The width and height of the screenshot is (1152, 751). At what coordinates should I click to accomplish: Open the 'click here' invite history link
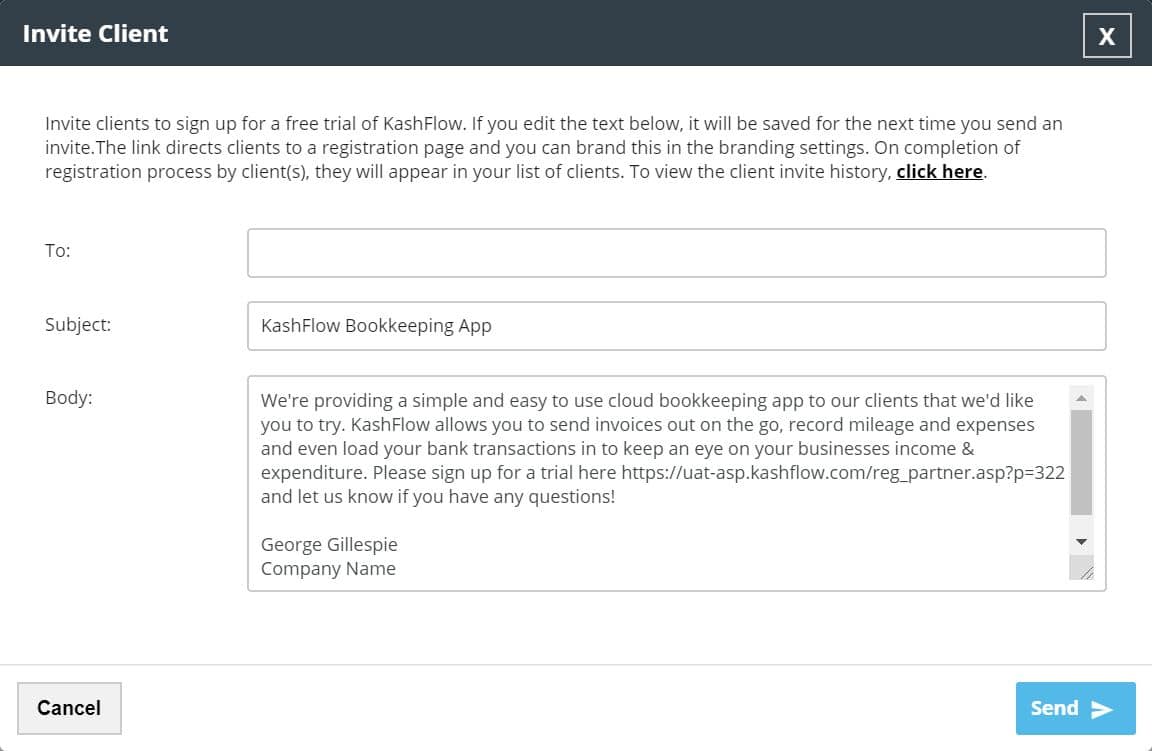click(x=939, y=171)
